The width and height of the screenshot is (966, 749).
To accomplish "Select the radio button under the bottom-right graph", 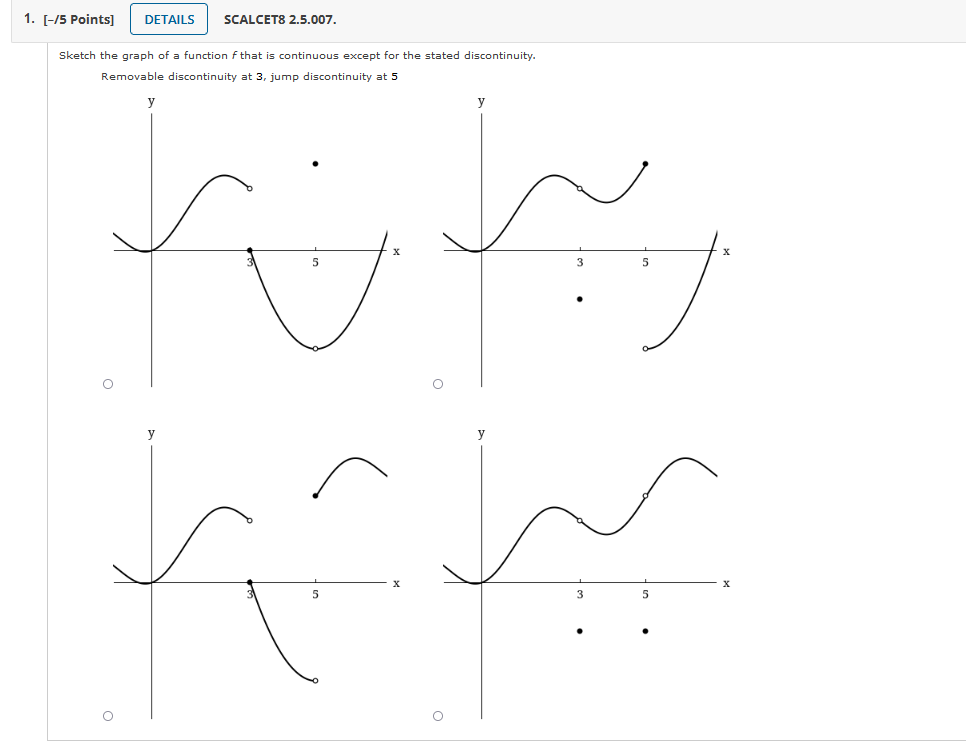I will click(437, 715).
